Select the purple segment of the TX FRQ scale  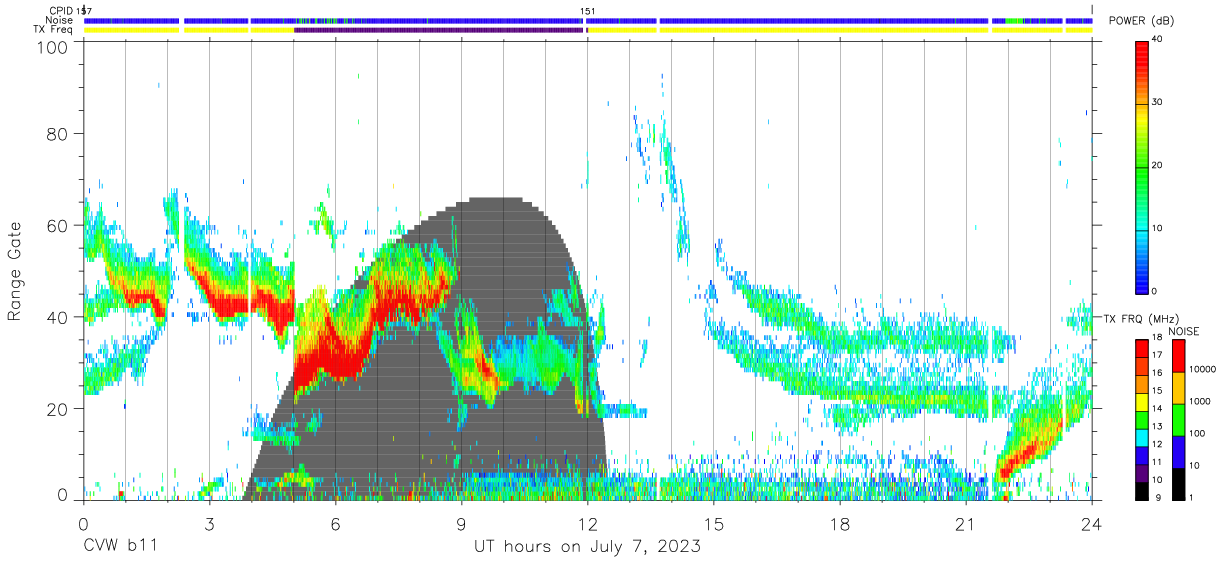click(x=1142, y=473)
